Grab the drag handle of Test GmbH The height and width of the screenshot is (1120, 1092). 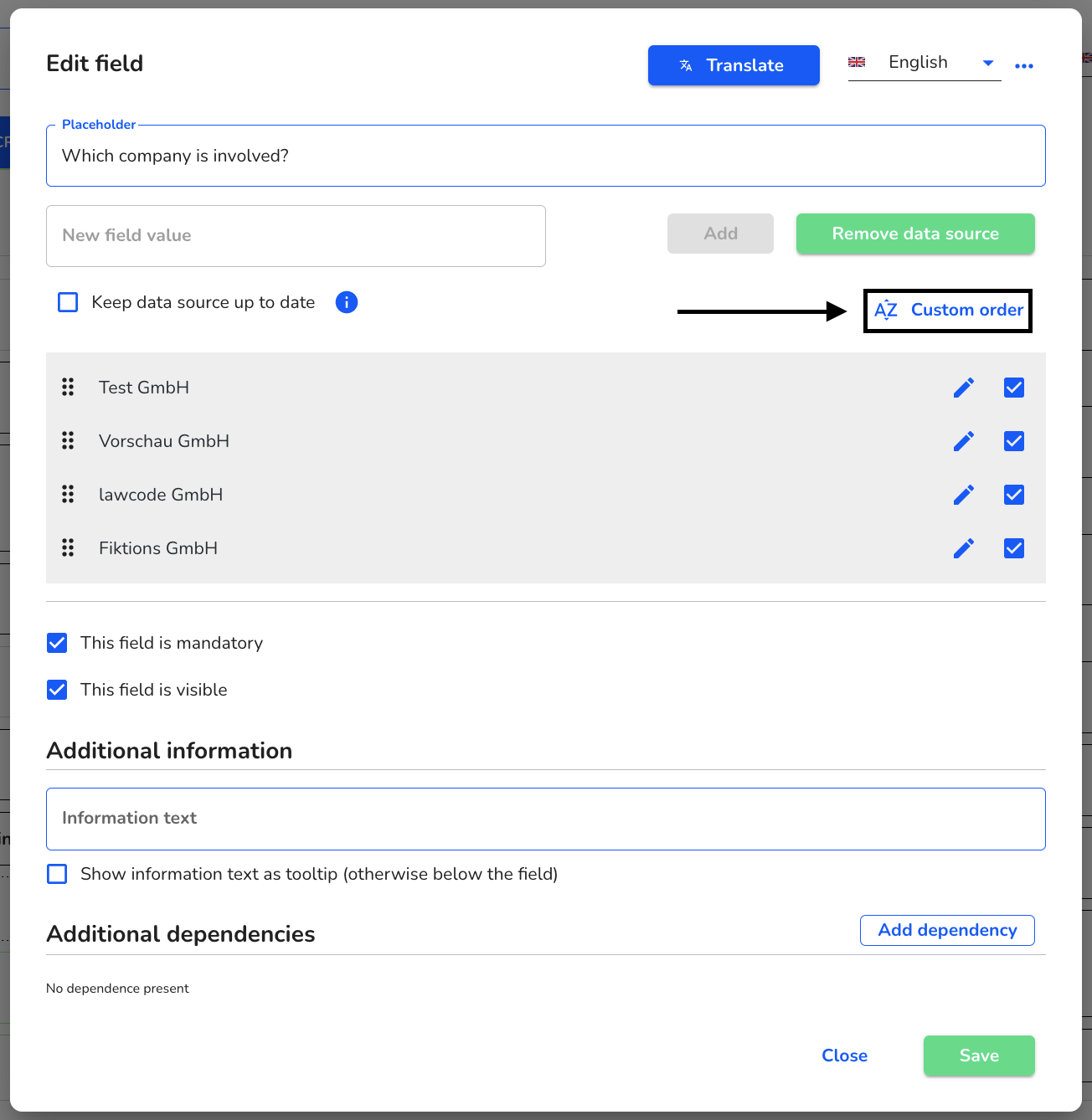click(x=68, y=387)
